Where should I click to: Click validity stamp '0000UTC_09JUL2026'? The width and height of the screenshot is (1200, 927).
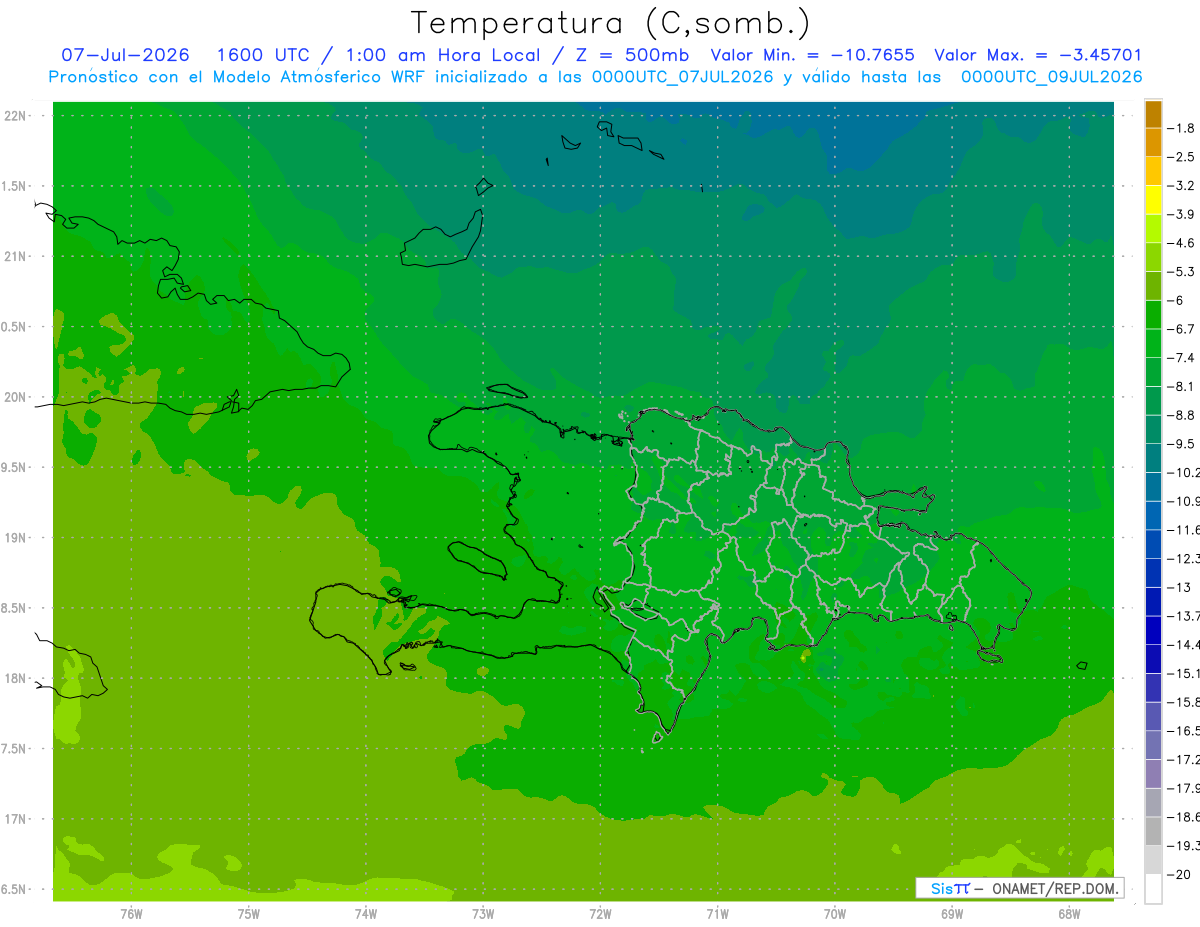click(1051, 77)
